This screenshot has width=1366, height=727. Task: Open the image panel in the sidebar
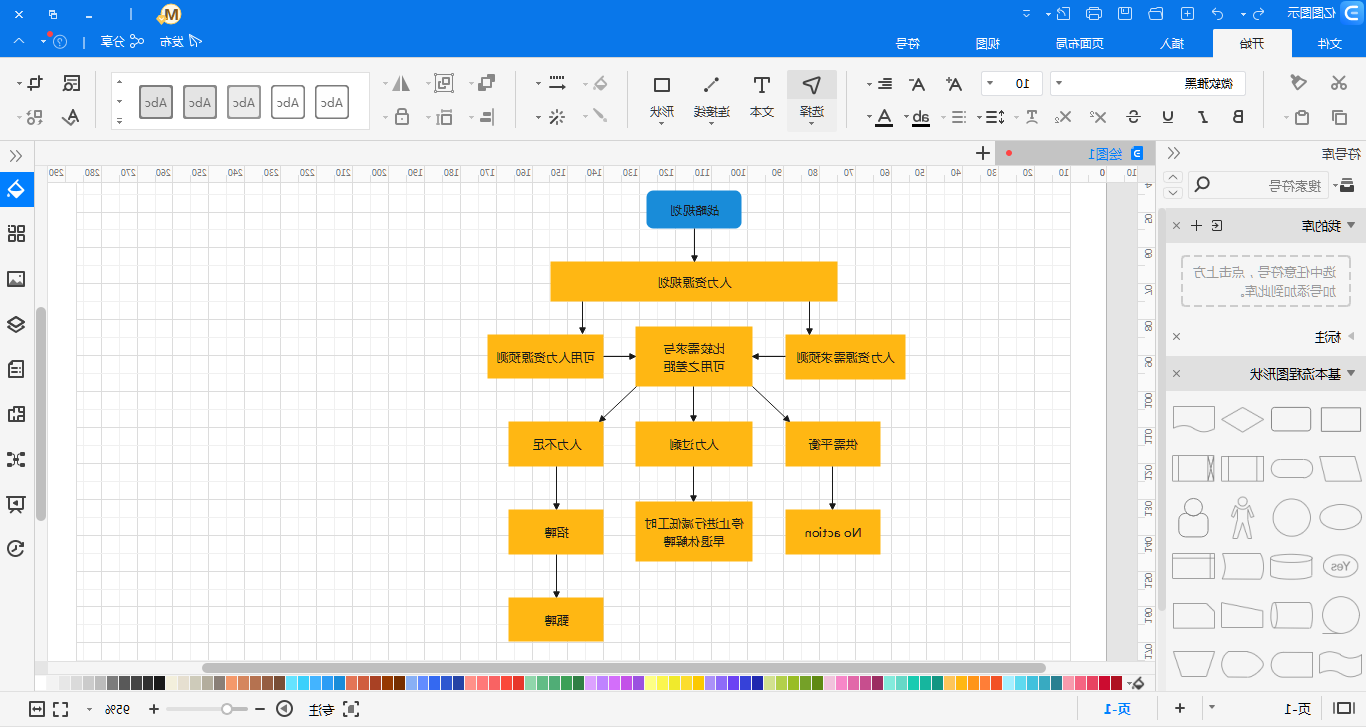click(16, 279)
